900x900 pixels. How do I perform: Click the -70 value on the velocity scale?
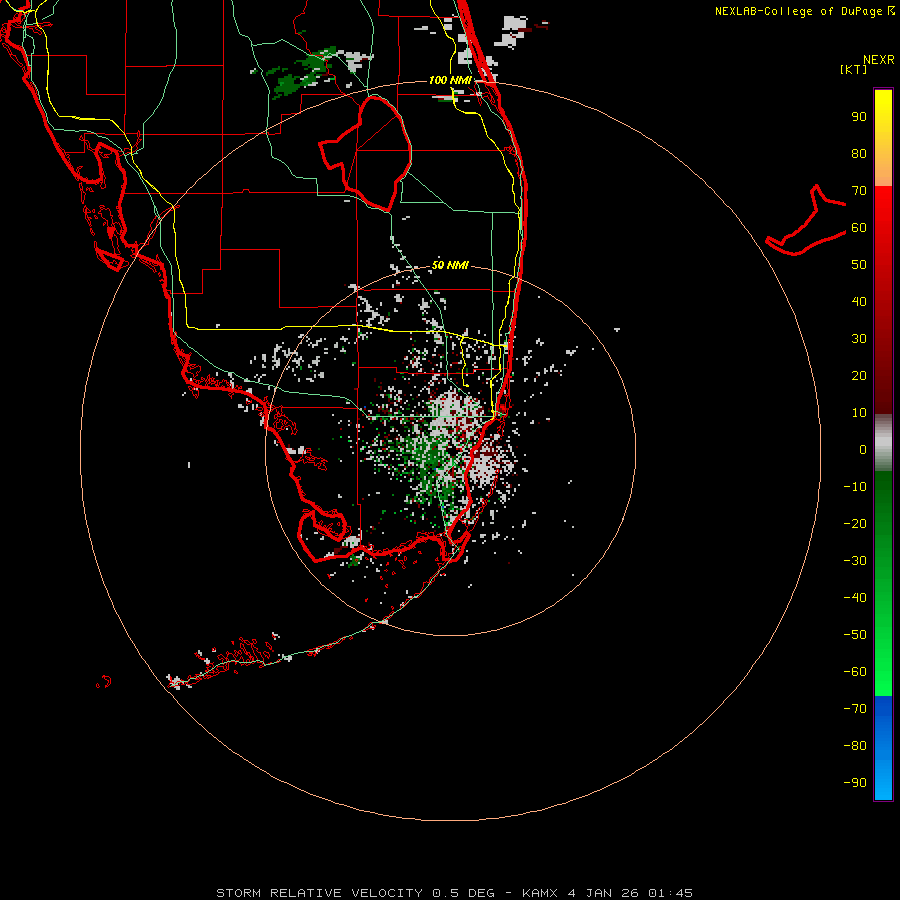point(855,709)
